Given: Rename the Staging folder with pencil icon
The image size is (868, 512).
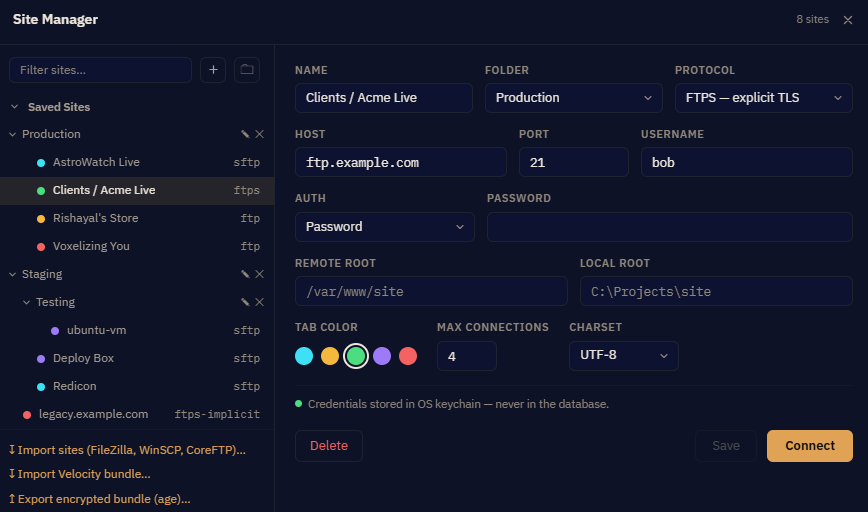Looking at the screenshot, I should pyautogui.click(x=245, y=274).
